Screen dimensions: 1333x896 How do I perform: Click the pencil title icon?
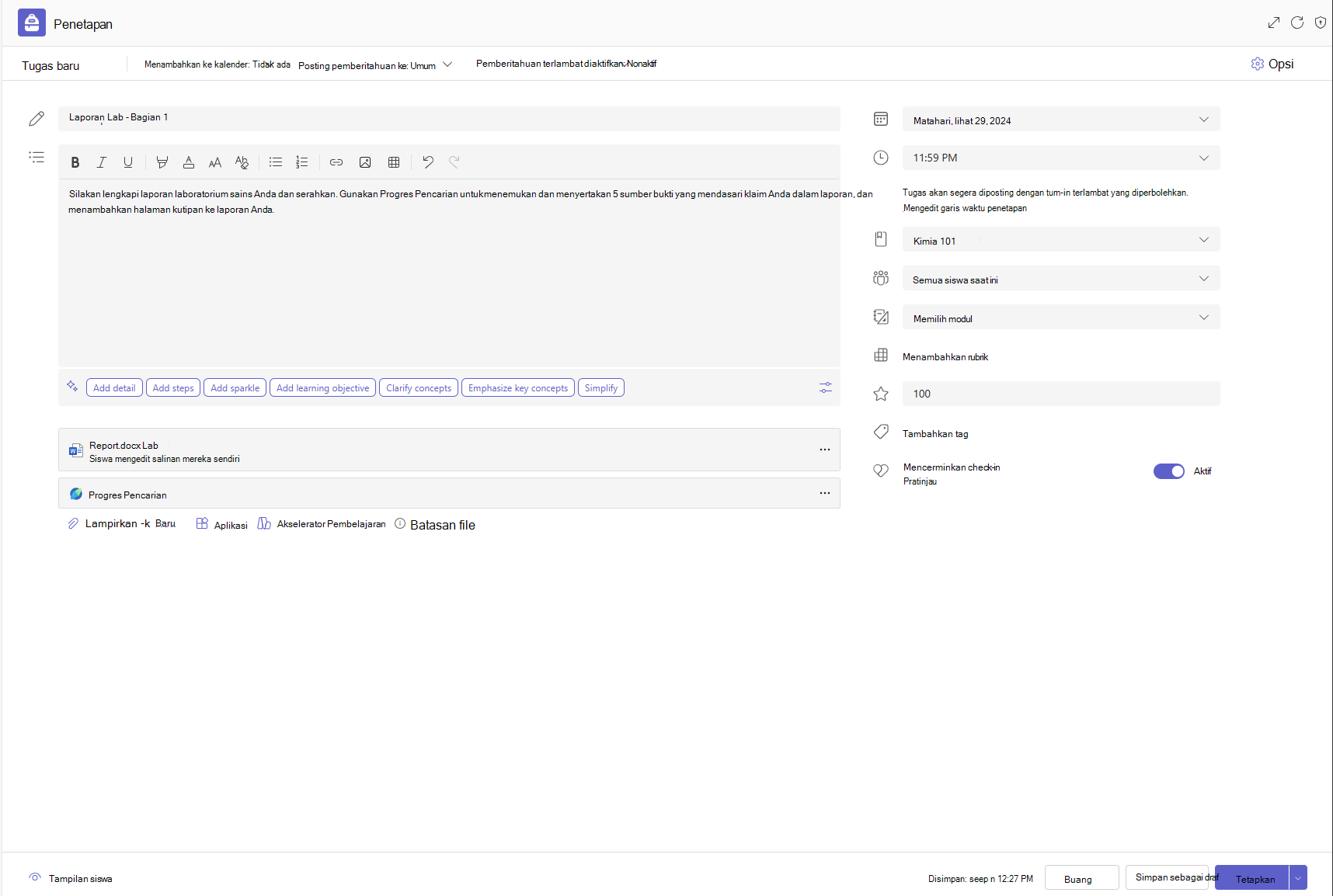(x=37, y=119)
